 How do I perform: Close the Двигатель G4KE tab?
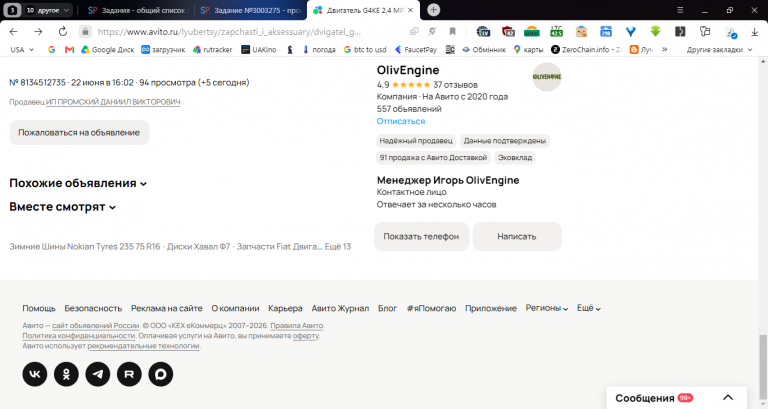(410, 10)
